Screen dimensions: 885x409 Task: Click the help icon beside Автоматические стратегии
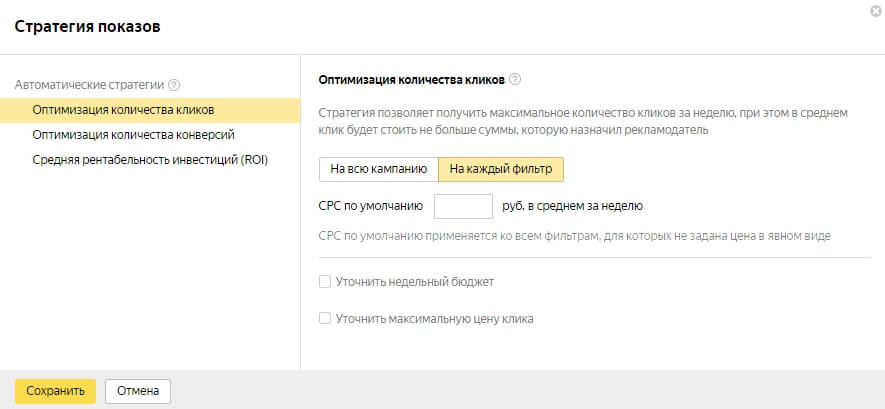point(174,85)
